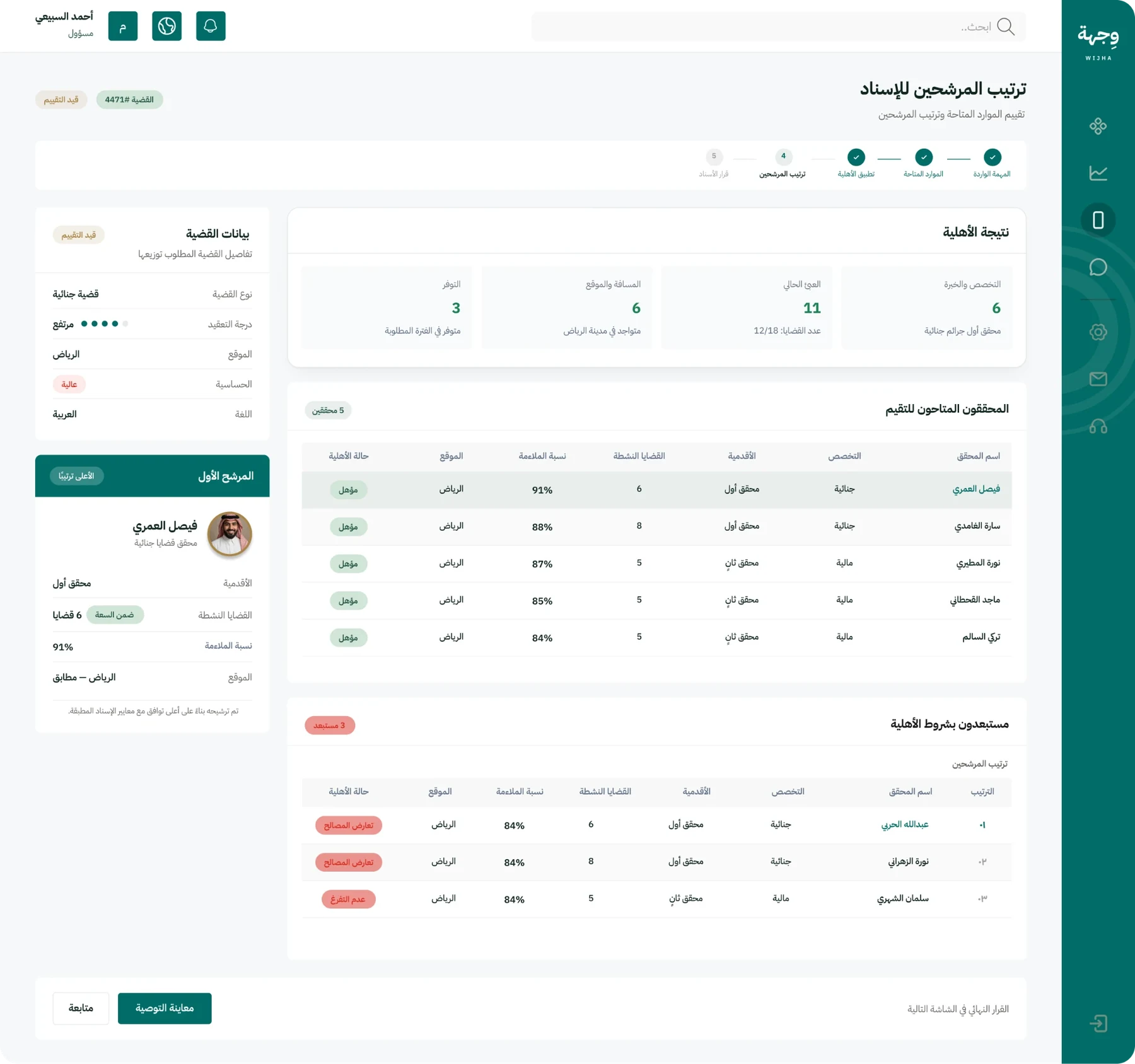Click the excluded row سلمان الشهري
This screenshot has height=1064, width=1135.
point(656,899)
